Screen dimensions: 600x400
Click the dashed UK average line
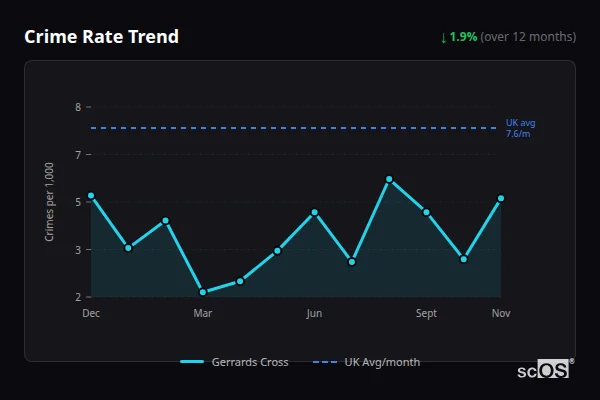[x=293, y=128]
